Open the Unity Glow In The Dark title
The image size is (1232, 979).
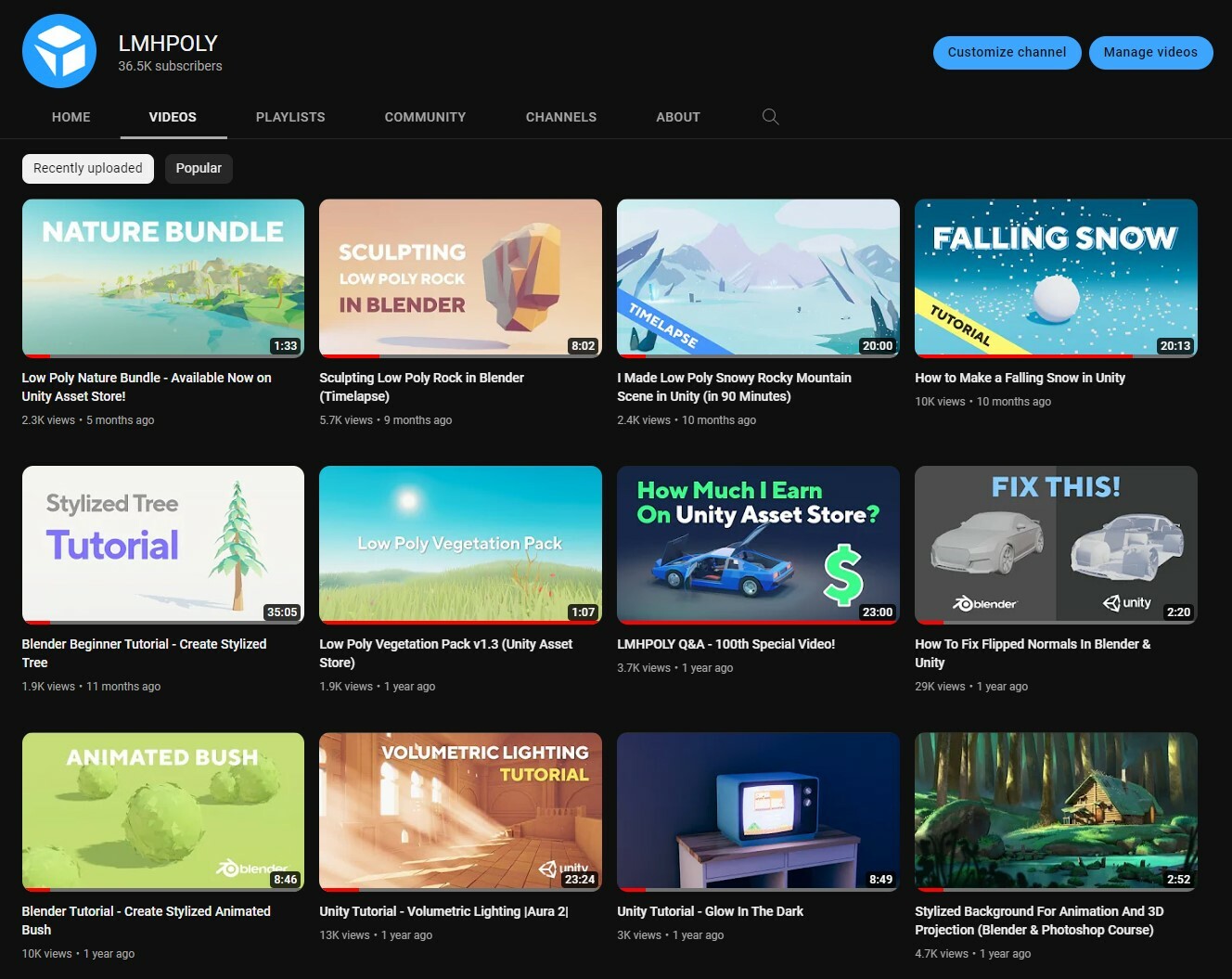point(710,910)
